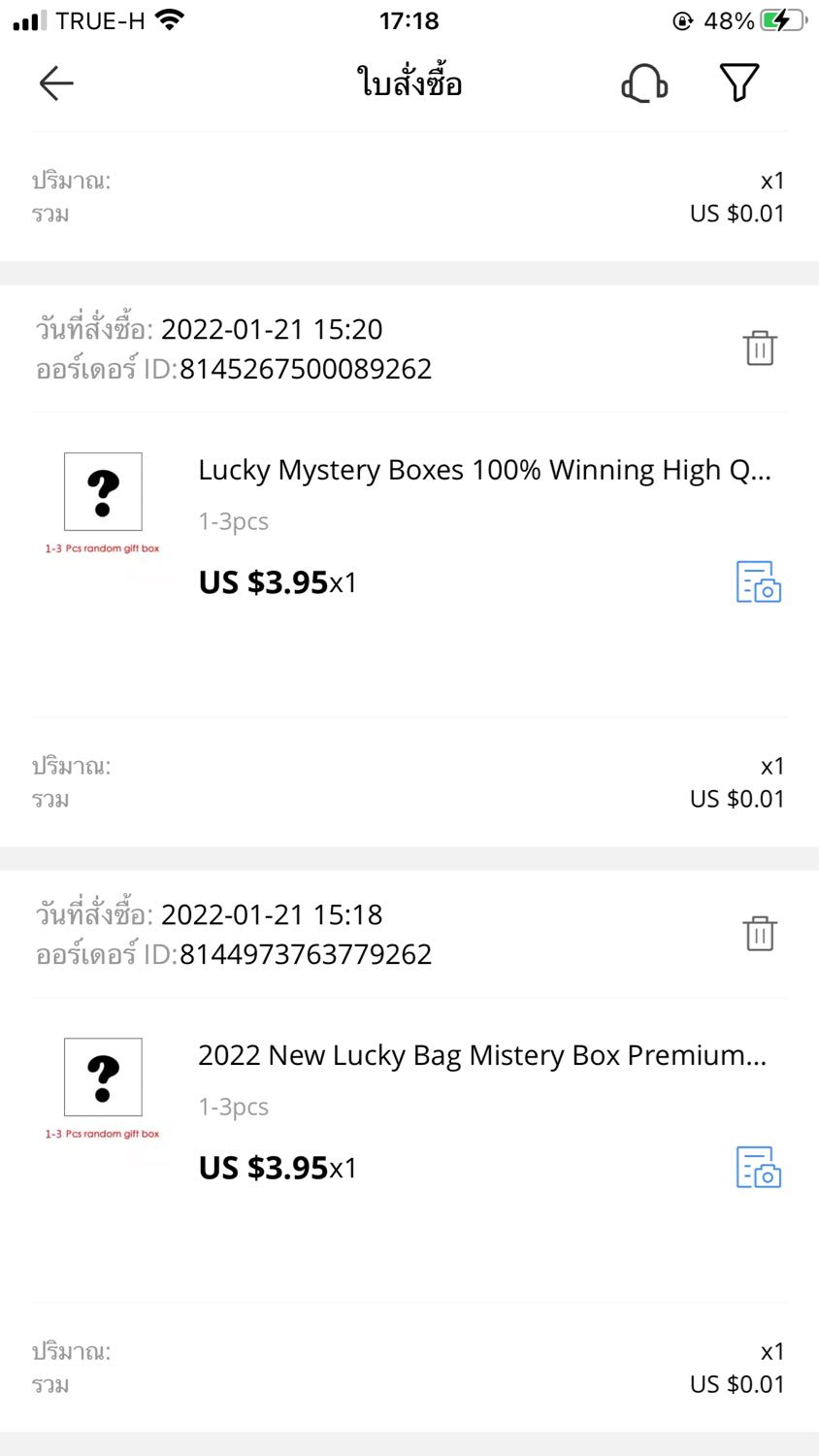Open 2022 New Lucky Bag Mistery Box title
This screenshot has width=819, height=1456.
point(482,1055)
